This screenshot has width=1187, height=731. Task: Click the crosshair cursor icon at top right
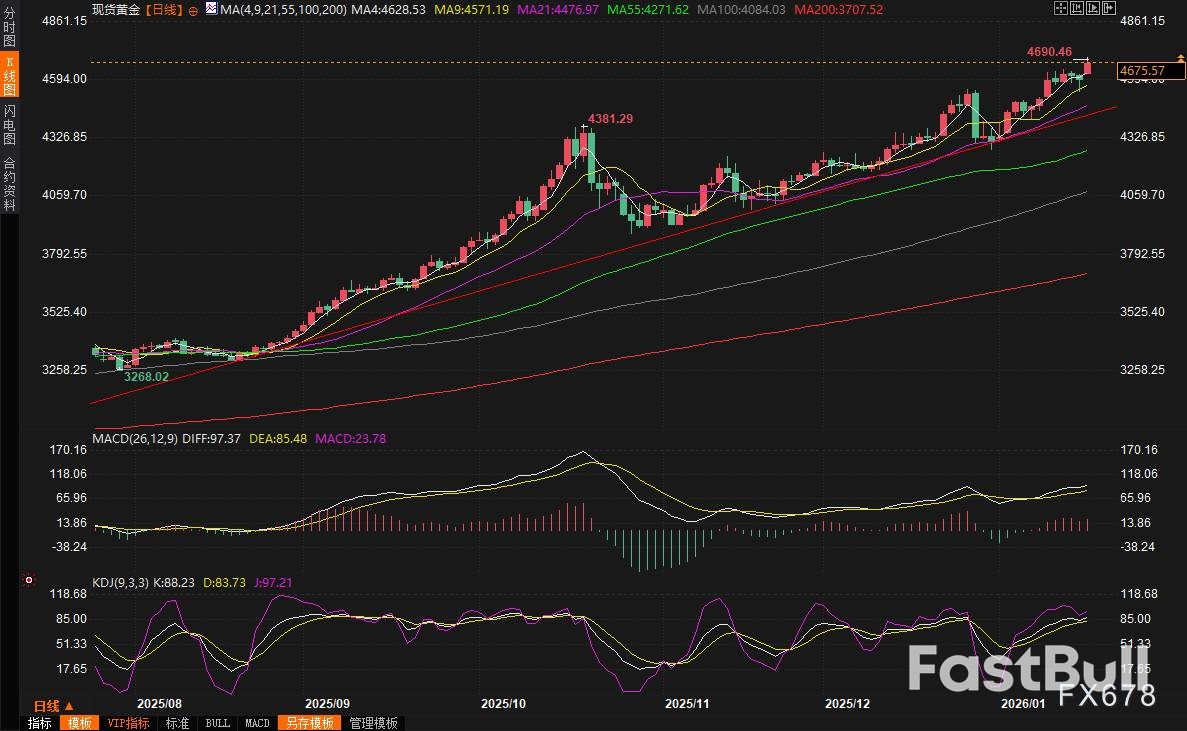pyautogui.click(x=1061, y=8)
